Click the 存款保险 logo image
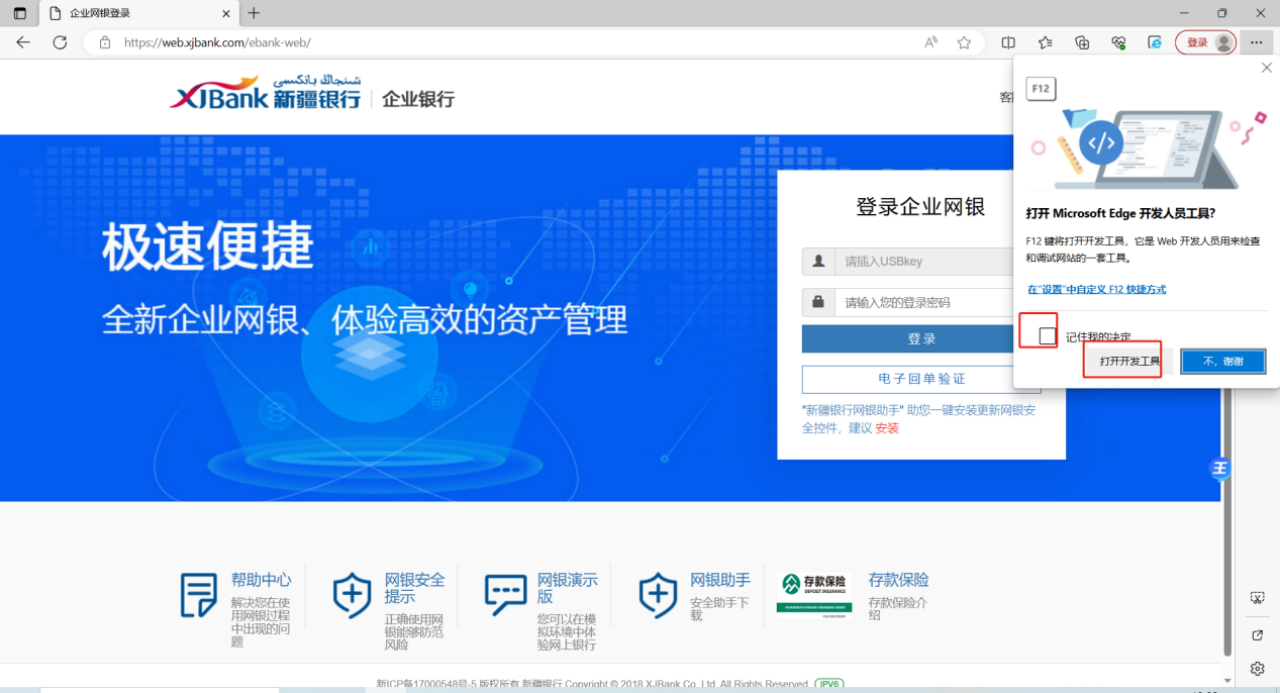Viewport: 1280px width, 693px height. 814,595
